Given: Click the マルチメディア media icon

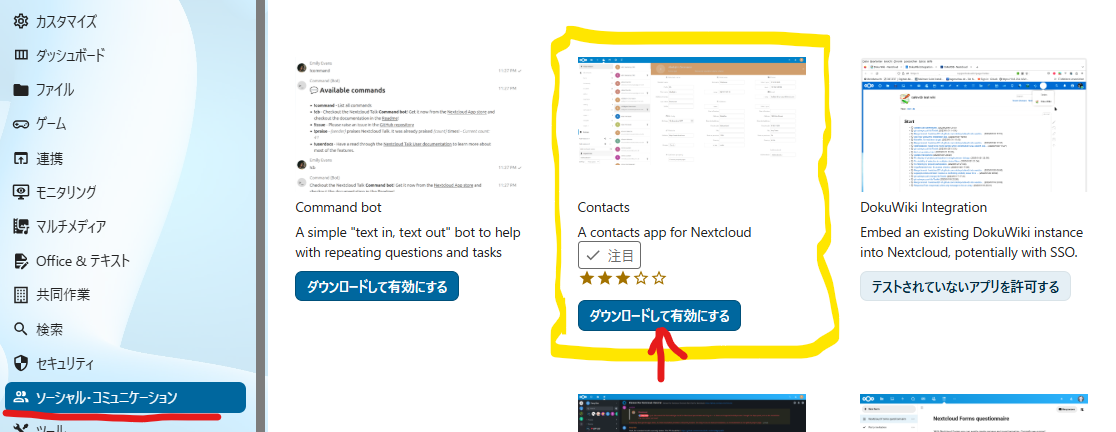Looking at the screenshot, I should (x=21, y=226).
